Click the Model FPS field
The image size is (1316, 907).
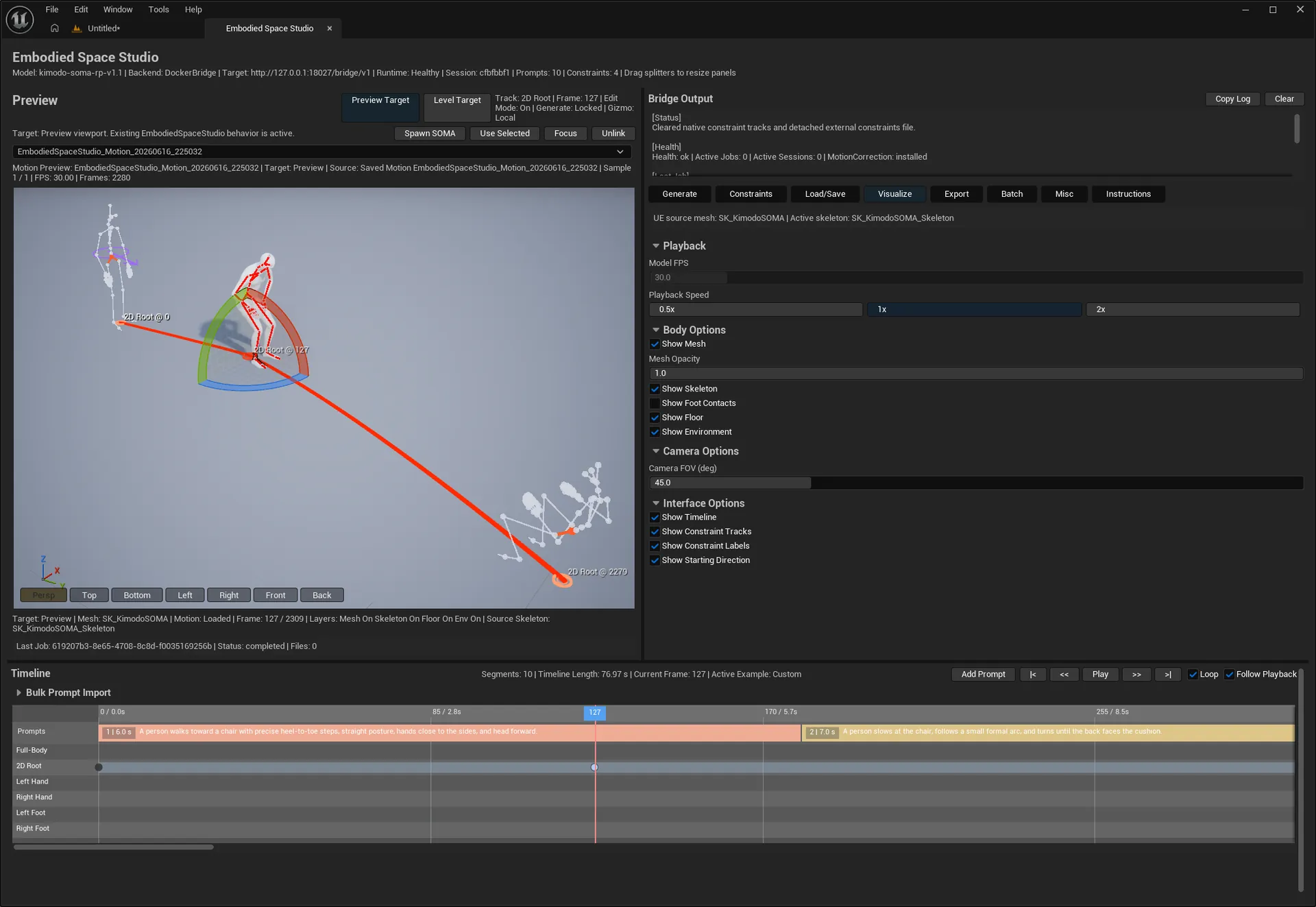coord(976,278)
